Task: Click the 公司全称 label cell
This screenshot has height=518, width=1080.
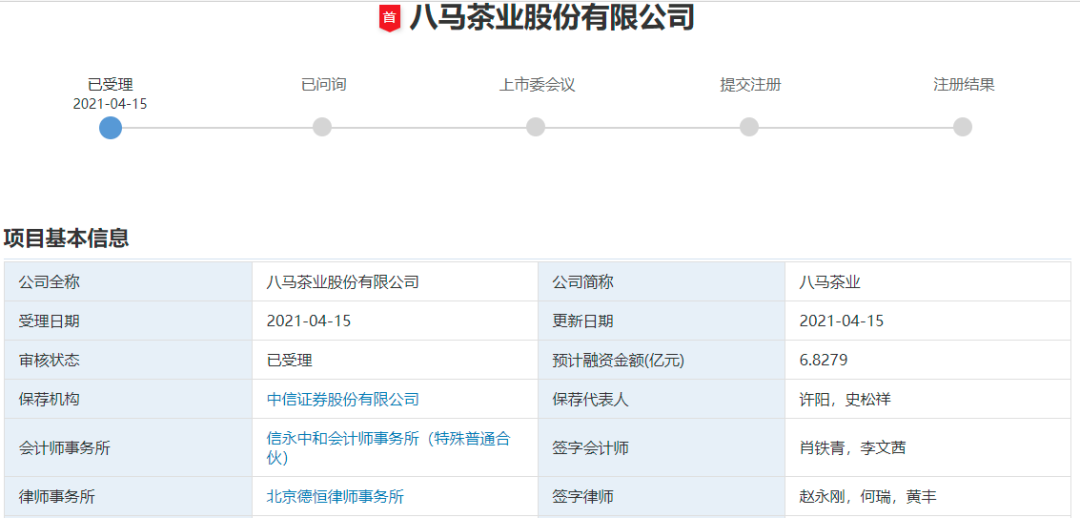Action: 129,282
